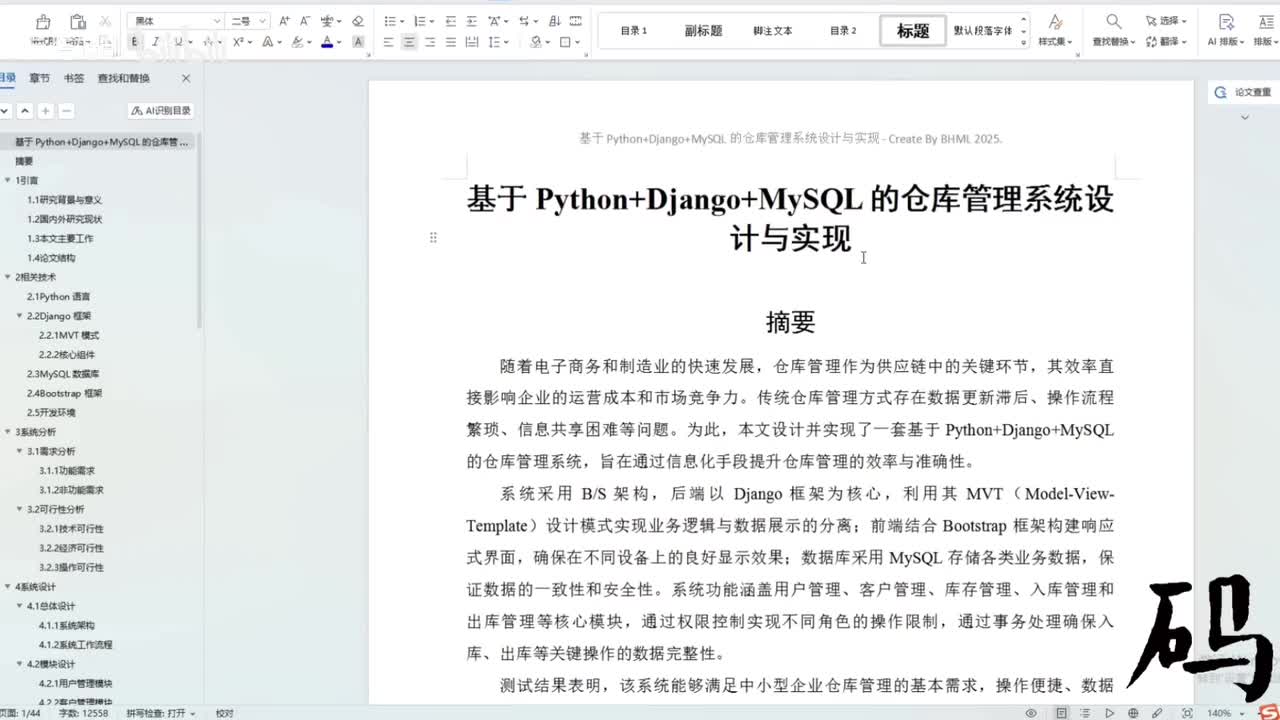Click the distributed alignment icon

[x=472, y=42]
